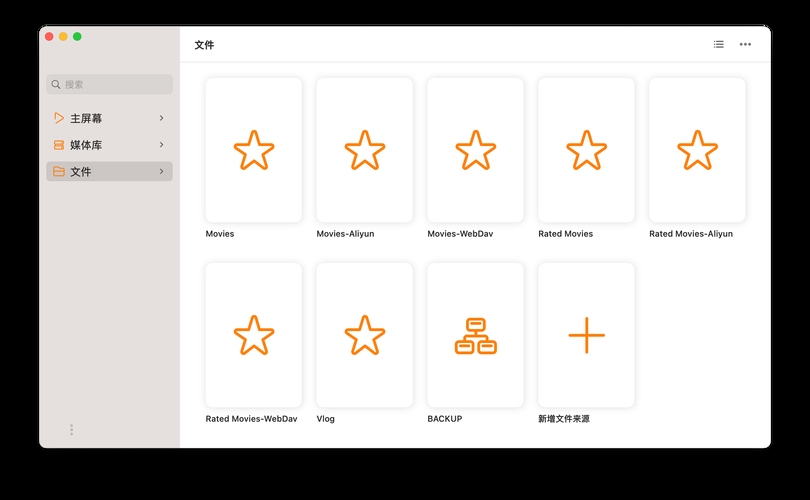Open the Rated Movies label
810x500 pixels.
pos(565,233)
